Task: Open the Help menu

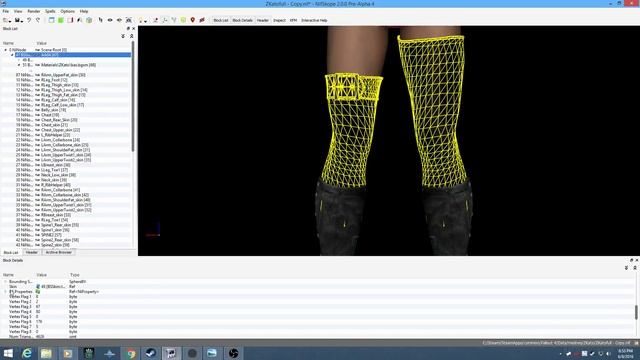Action: [84, 11]
